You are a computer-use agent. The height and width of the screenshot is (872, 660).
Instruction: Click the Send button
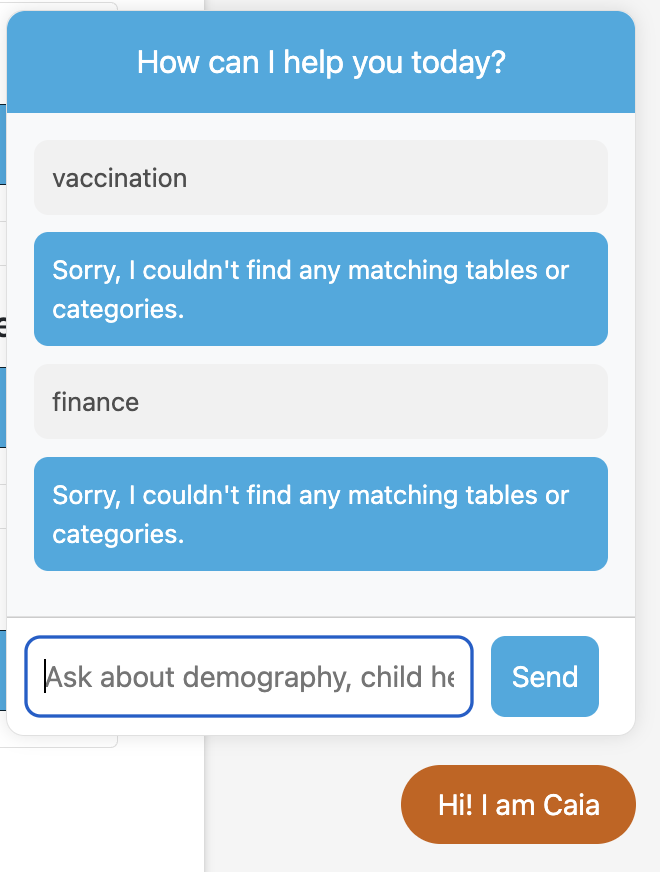pos(544,677)
